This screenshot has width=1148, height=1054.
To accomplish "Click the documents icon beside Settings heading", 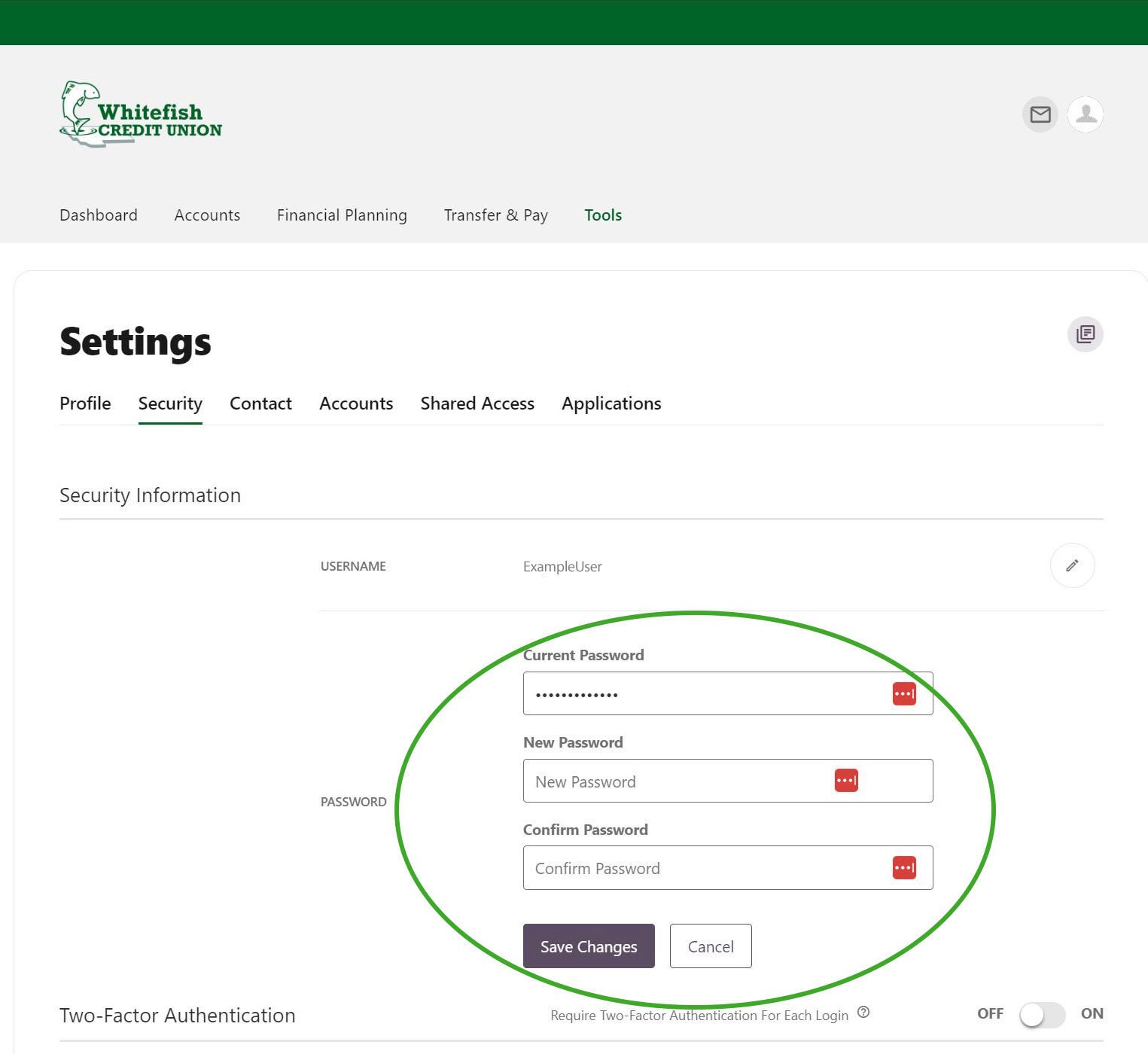I will 1085,334.
